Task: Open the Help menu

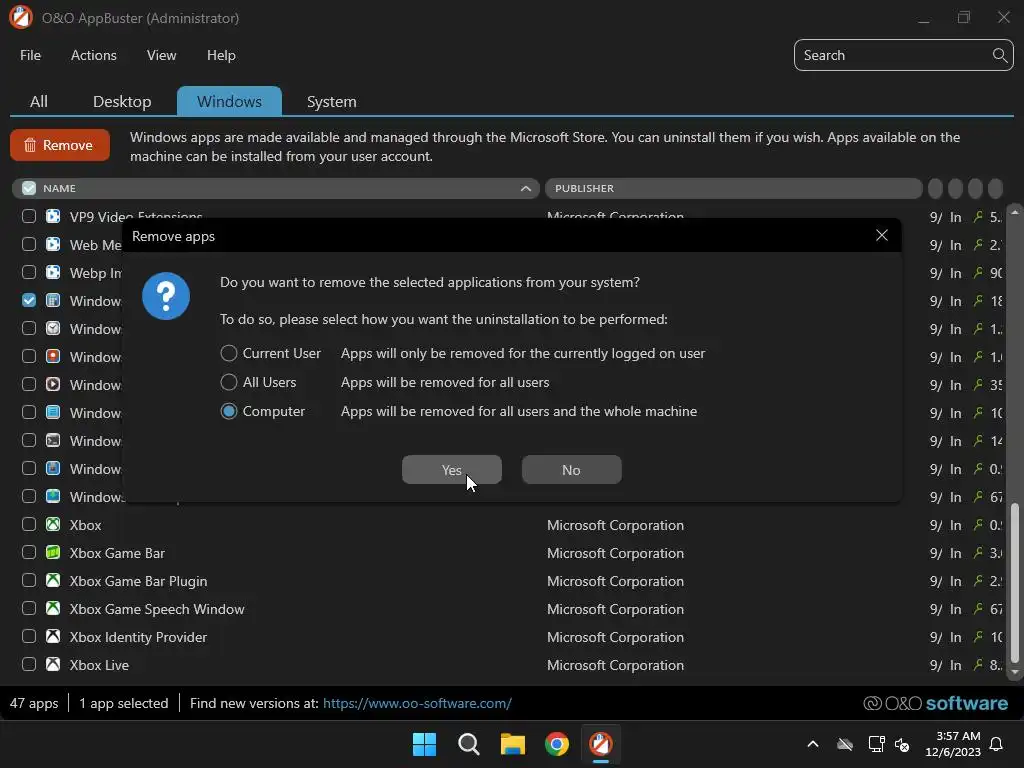Action: point(221,56)
